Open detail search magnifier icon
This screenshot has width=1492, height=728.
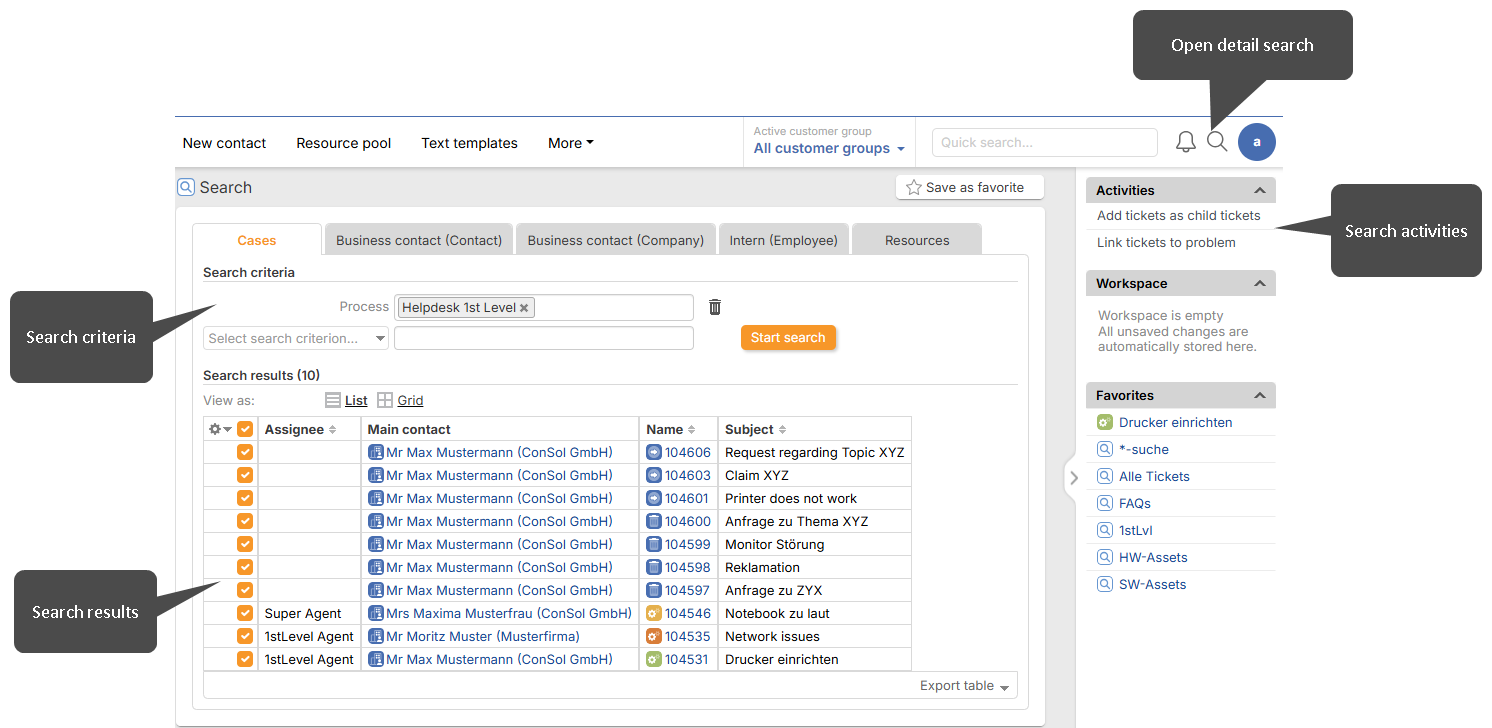pos(1217,141)
